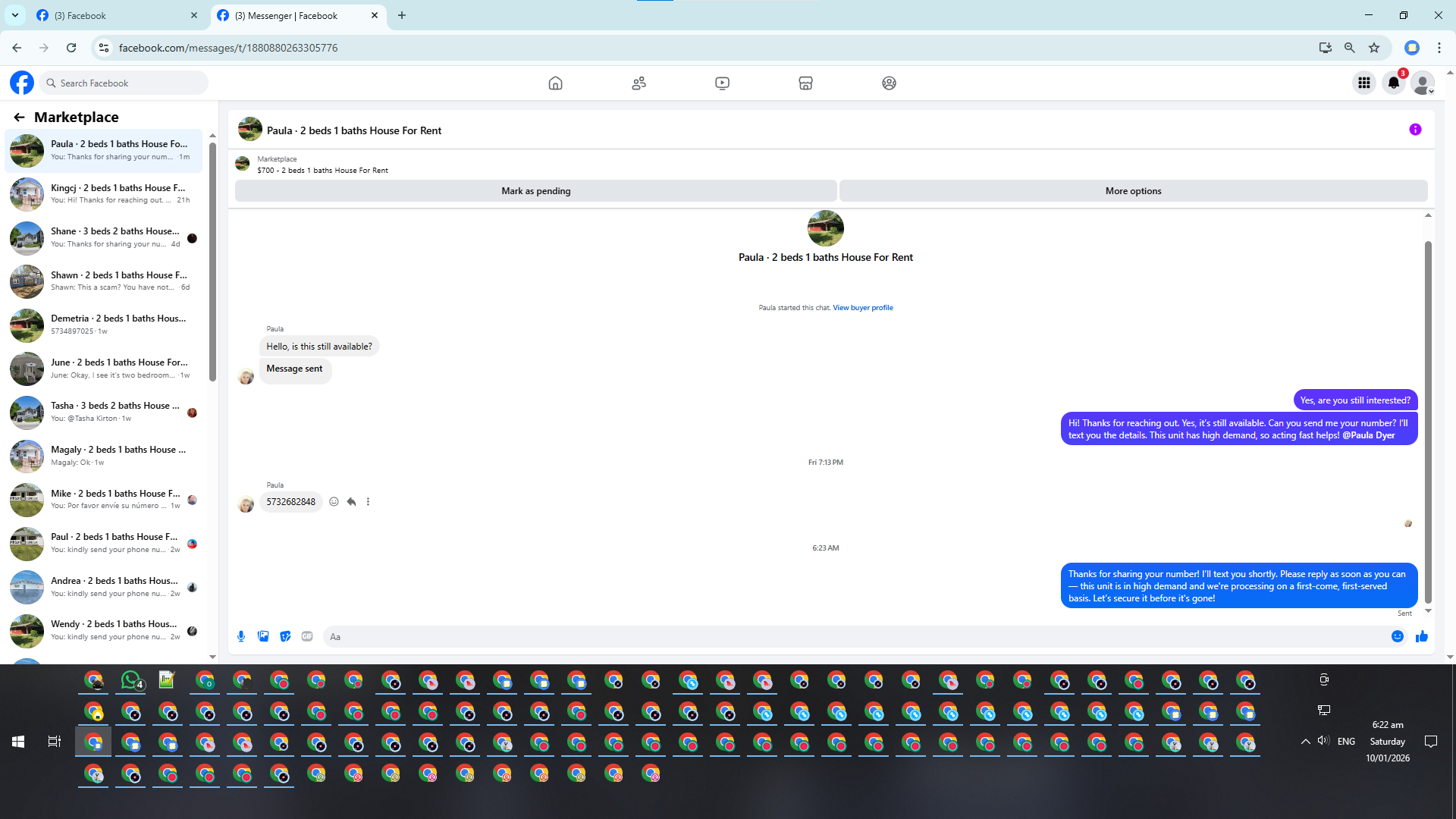Open Facebook notifications bell
Image resolution: width=1456 pixels, height=819 pixels.
[x=1394, y=83]
